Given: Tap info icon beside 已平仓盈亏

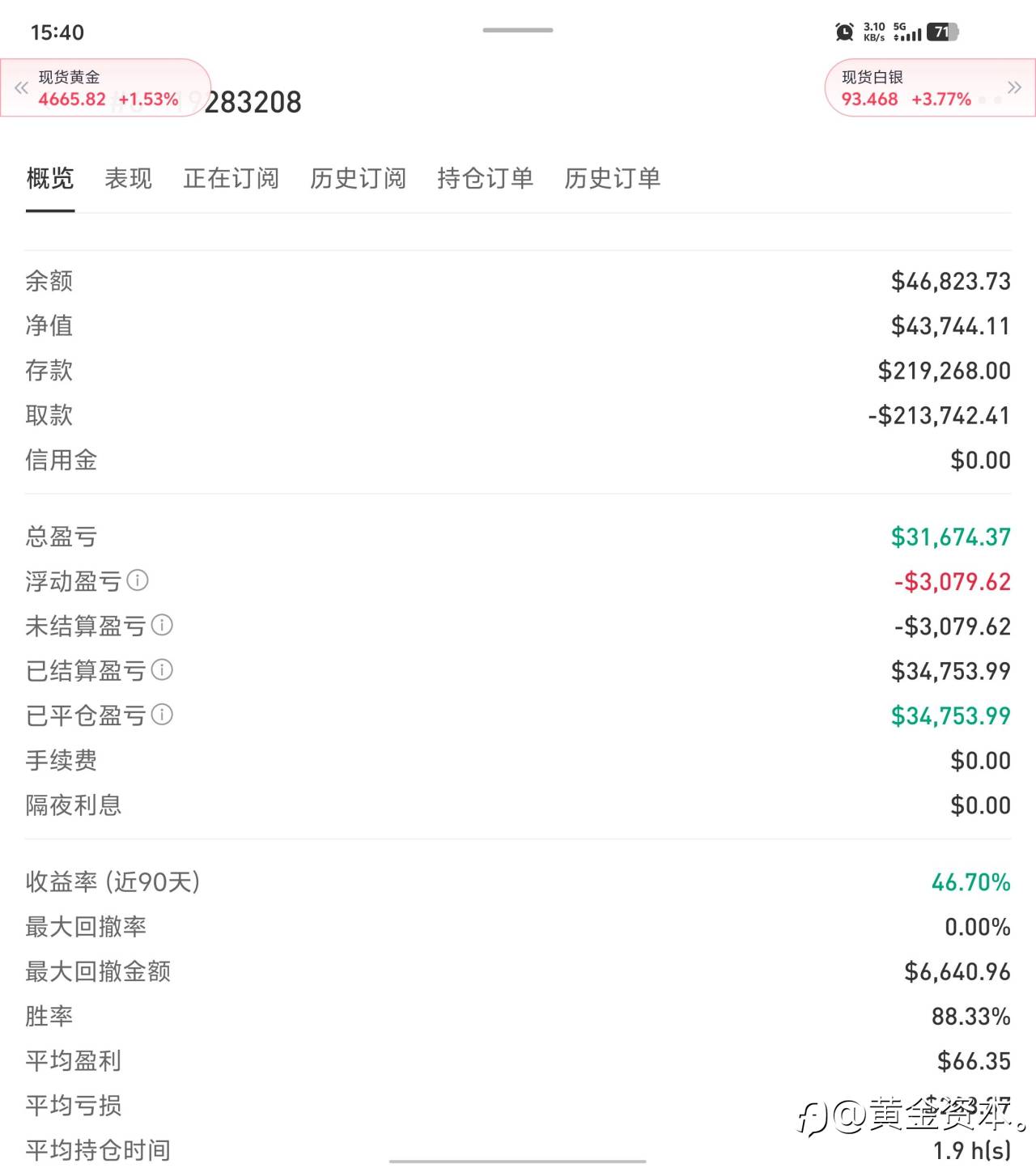Looking at the screenshot, I should (162, 715).
